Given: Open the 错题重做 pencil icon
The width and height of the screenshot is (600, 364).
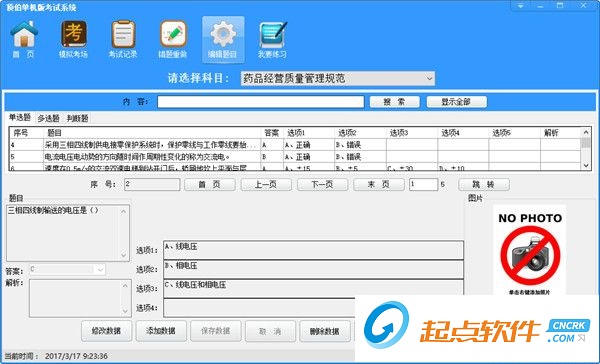Looking at the screenshot, I should click(x=173, y=39).
